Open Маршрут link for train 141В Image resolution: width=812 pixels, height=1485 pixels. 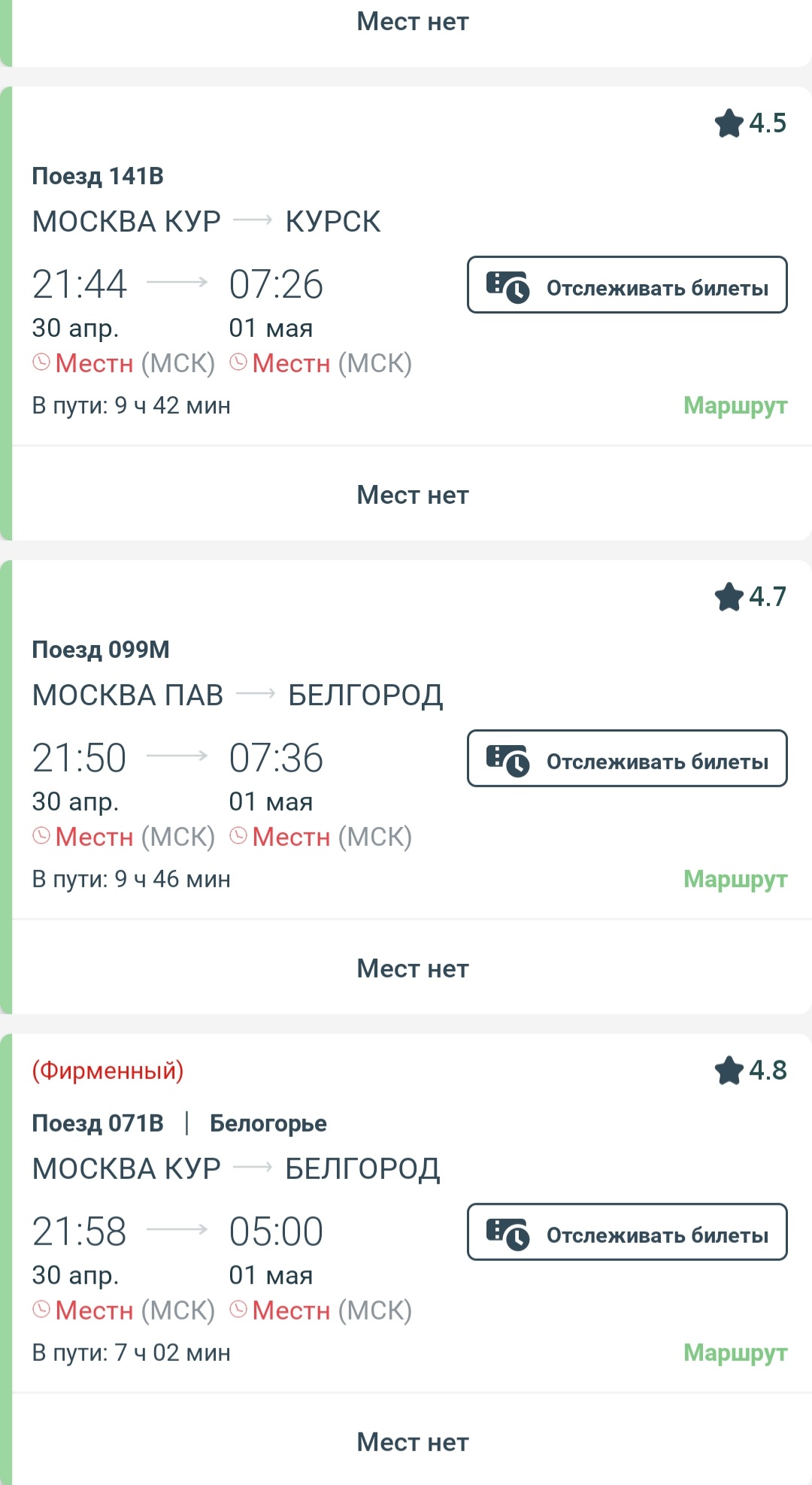(735, 406)
